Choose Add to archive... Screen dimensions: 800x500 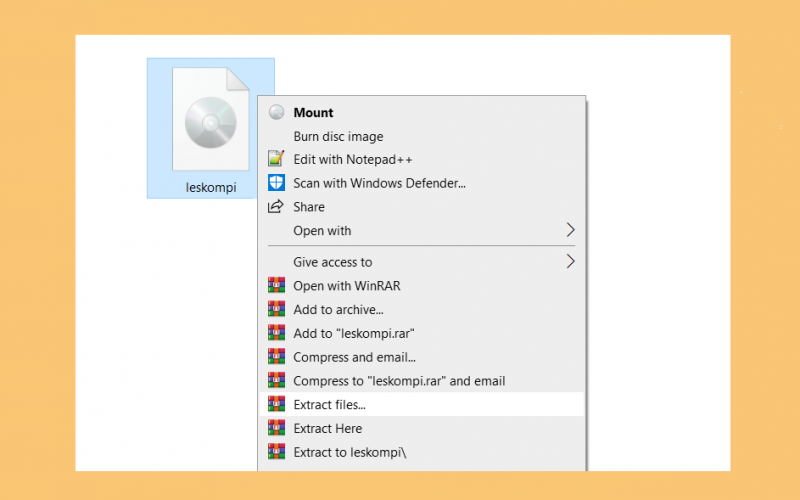coord(421,309)
